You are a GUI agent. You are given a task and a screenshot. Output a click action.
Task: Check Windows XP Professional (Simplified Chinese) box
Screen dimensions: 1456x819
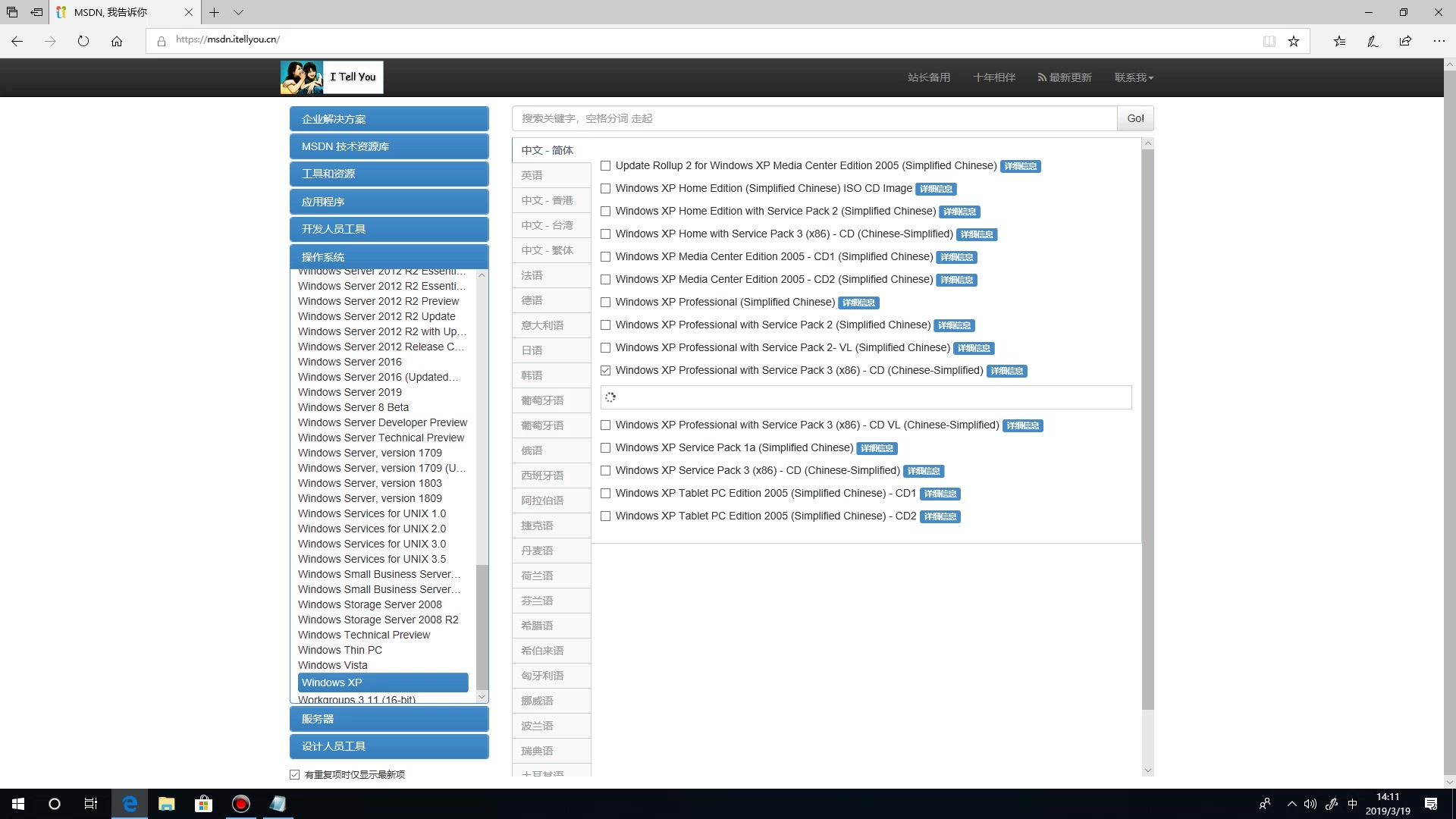point(605,303)
